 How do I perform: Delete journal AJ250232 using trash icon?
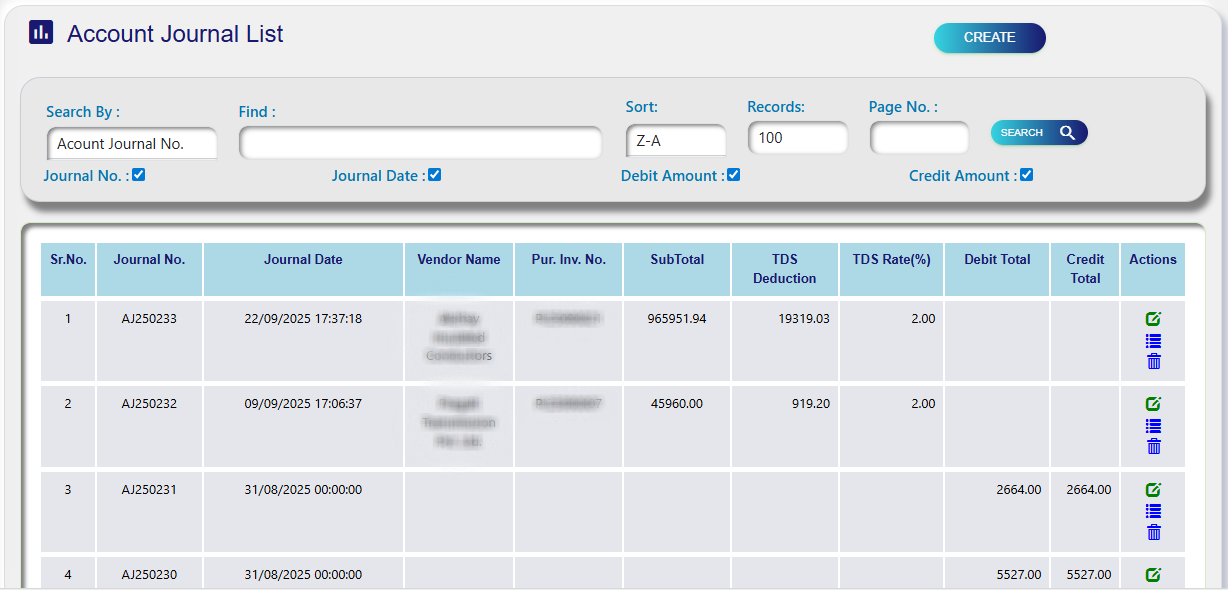pos(1153,447)
